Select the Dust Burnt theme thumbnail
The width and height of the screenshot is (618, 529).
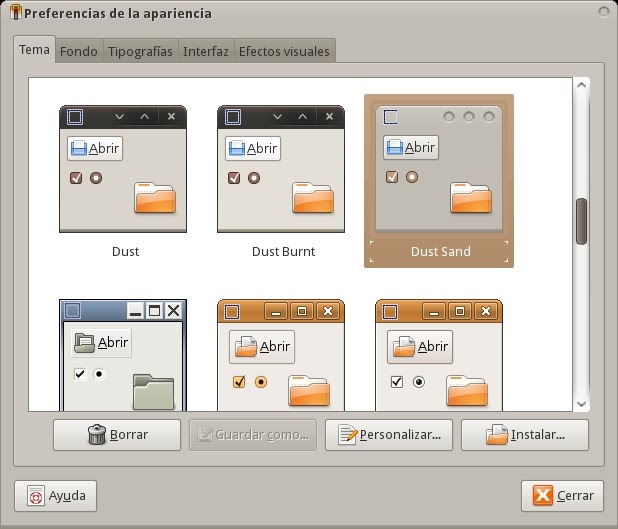[x=281, y=169]
